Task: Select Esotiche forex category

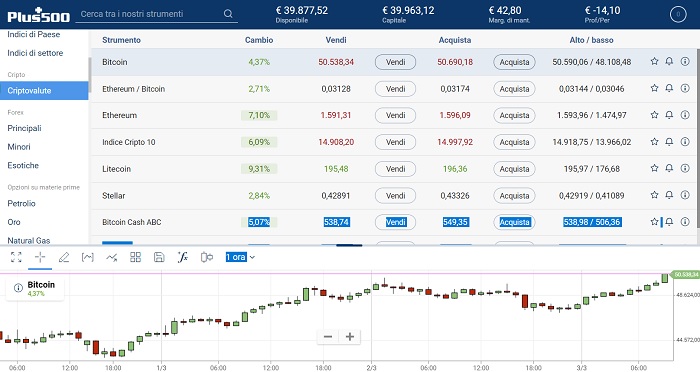Action: (x=23, y=165)
